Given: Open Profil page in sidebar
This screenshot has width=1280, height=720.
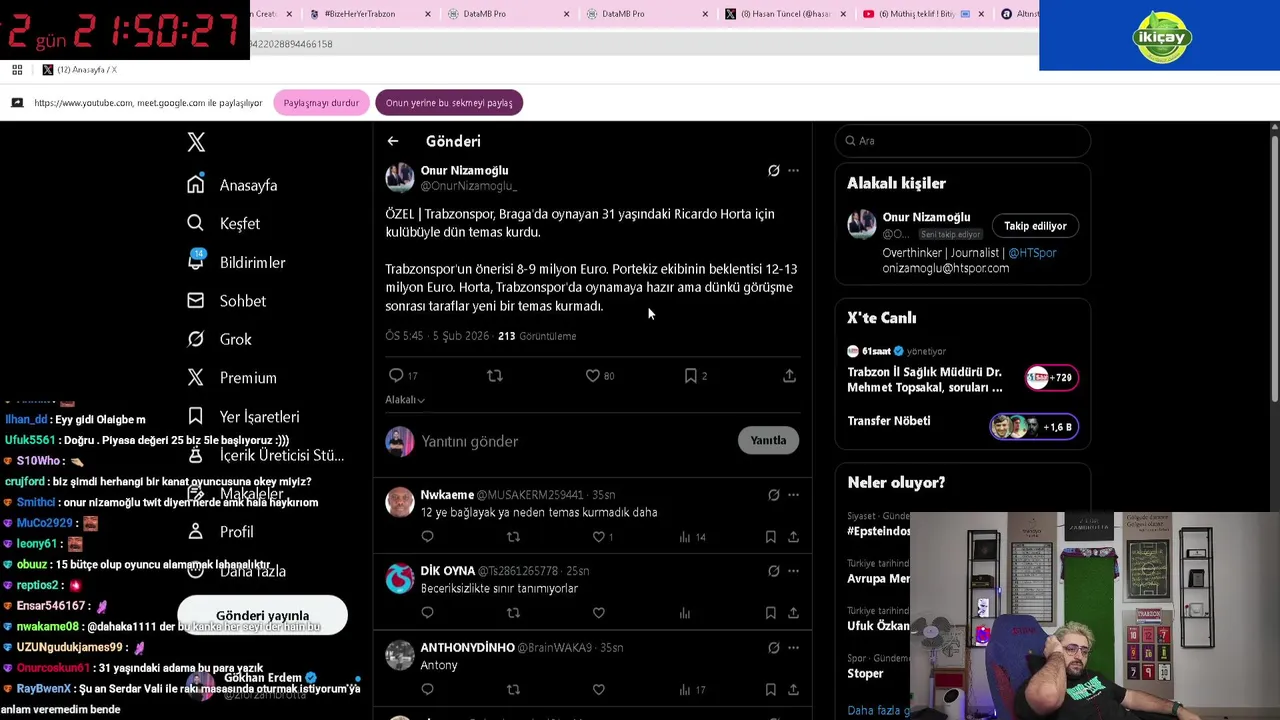Looking at the screenshot, I should pyautogui.click(x=220, y=531).
